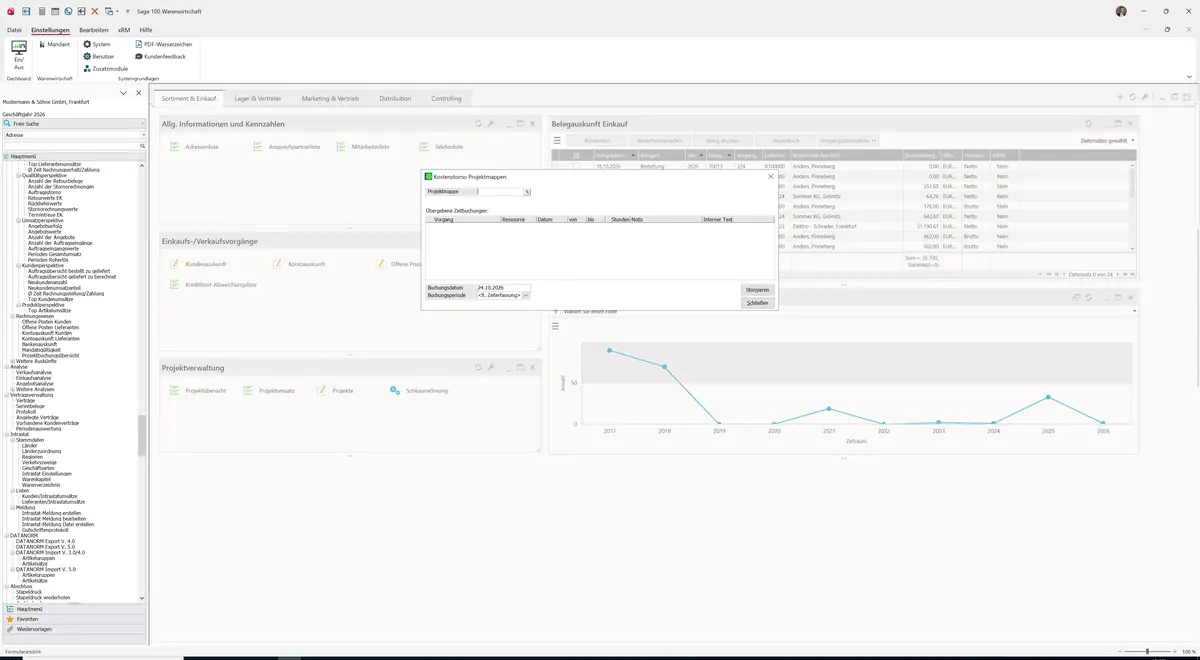Toggle the Dashboard Ein/Aus ribbon button
This screenshot has width=1200, height=660.
19,54
